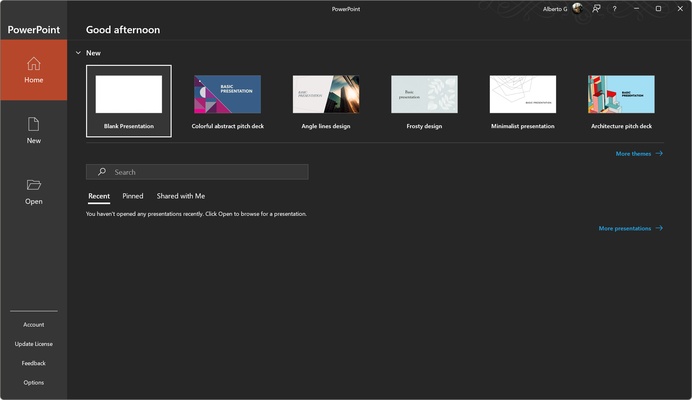692x400 pixels.
Task: Choose the Angle lines design template
Action: point(326,101)
